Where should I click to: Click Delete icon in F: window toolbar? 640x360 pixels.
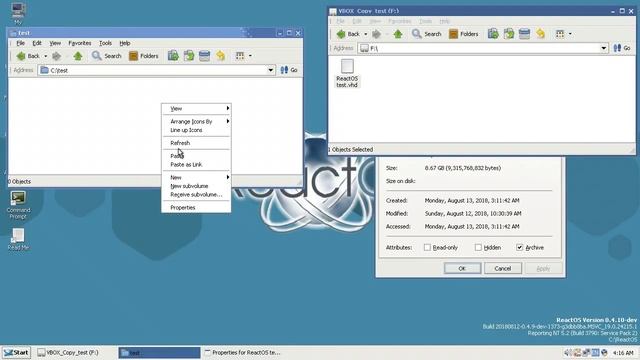click(524, 33)
